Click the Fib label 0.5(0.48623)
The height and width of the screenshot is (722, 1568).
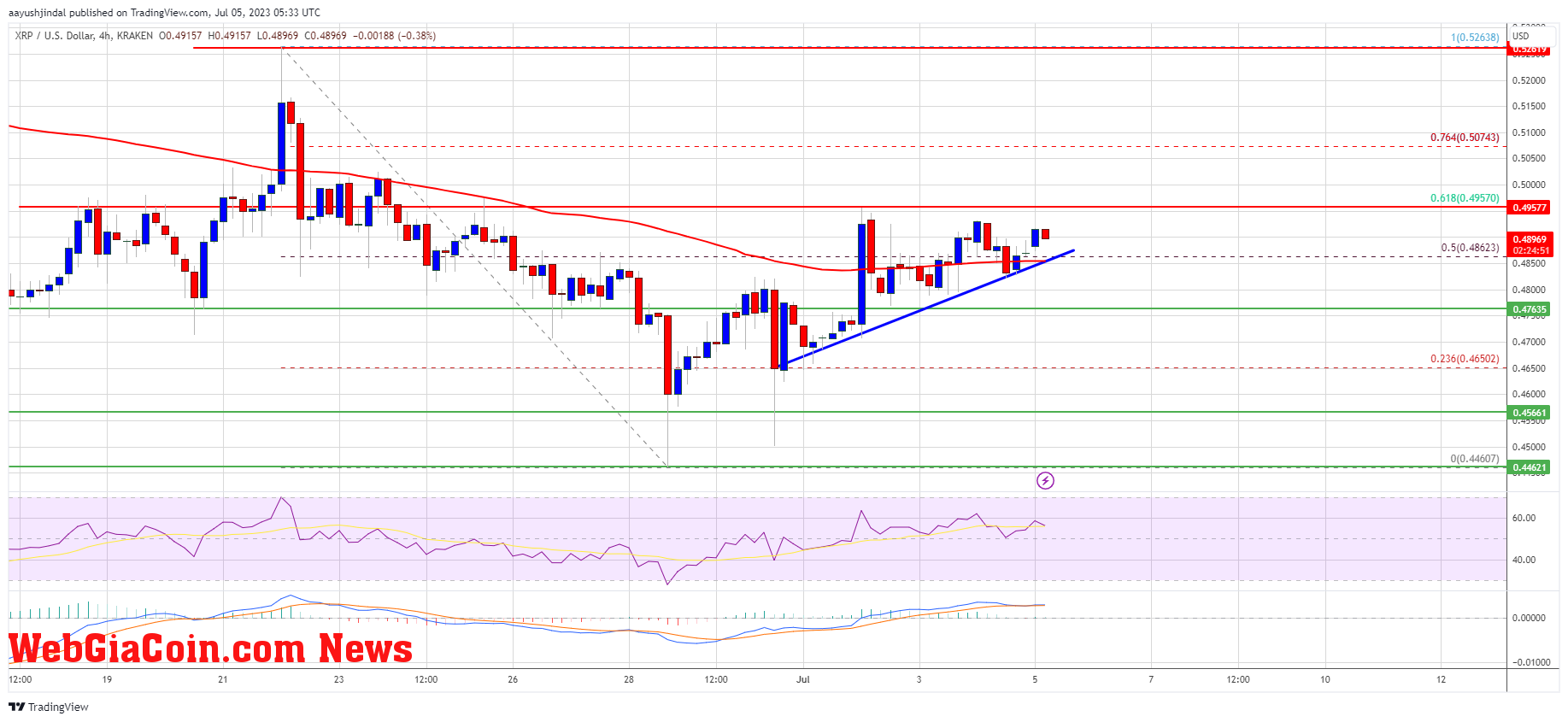pos(1470,248)
